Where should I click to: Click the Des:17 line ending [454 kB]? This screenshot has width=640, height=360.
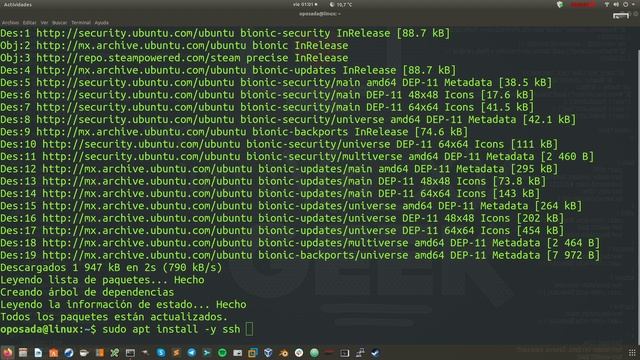[x=282, y=231]
